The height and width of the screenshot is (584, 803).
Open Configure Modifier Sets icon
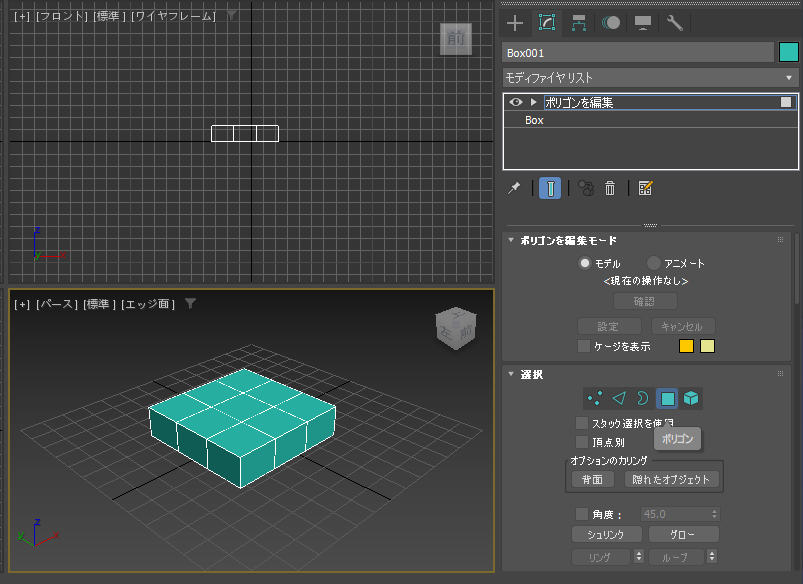click(645, 189)
